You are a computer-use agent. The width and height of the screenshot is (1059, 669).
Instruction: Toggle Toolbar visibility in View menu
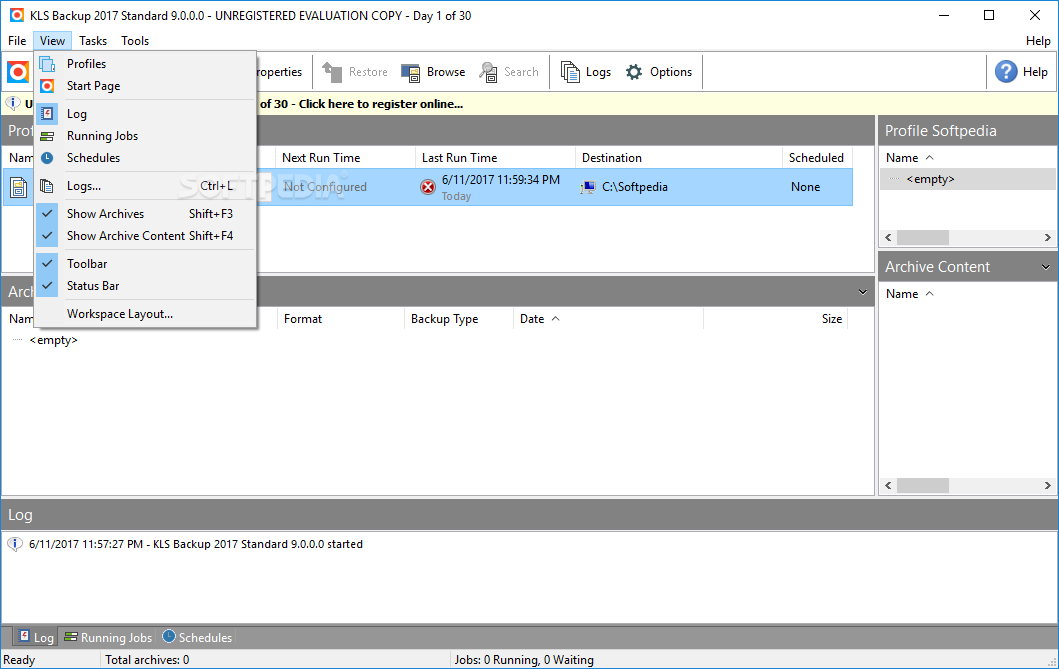click(x=145, y=263)
